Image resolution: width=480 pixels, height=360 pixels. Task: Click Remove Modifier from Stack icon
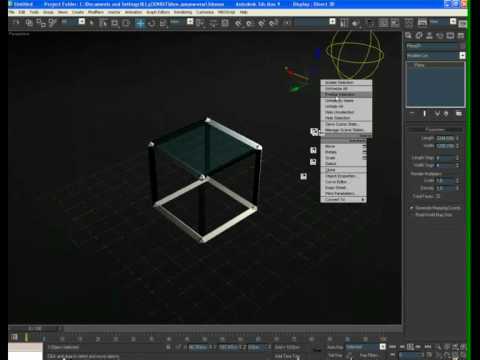pyautogui.click(x=447, y=114)
